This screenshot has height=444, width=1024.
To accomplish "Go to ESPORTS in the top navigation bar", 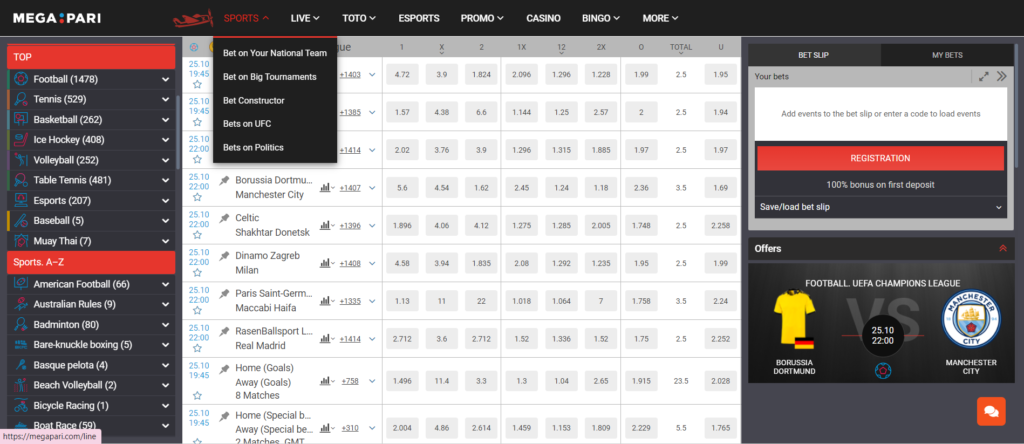I will (419, 18).
